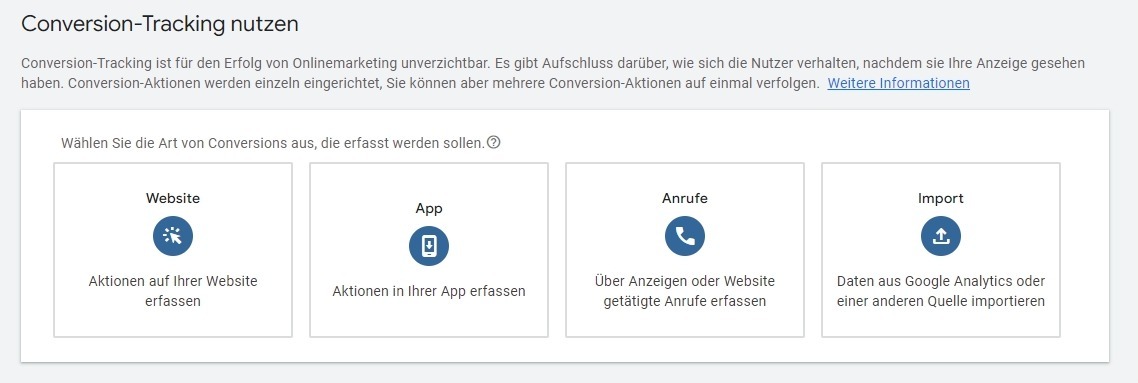The image size is (1138, 383).
Task: Click the 'Wählen Sie die Art von Conversions' prompt
Action: click(272, 143)
